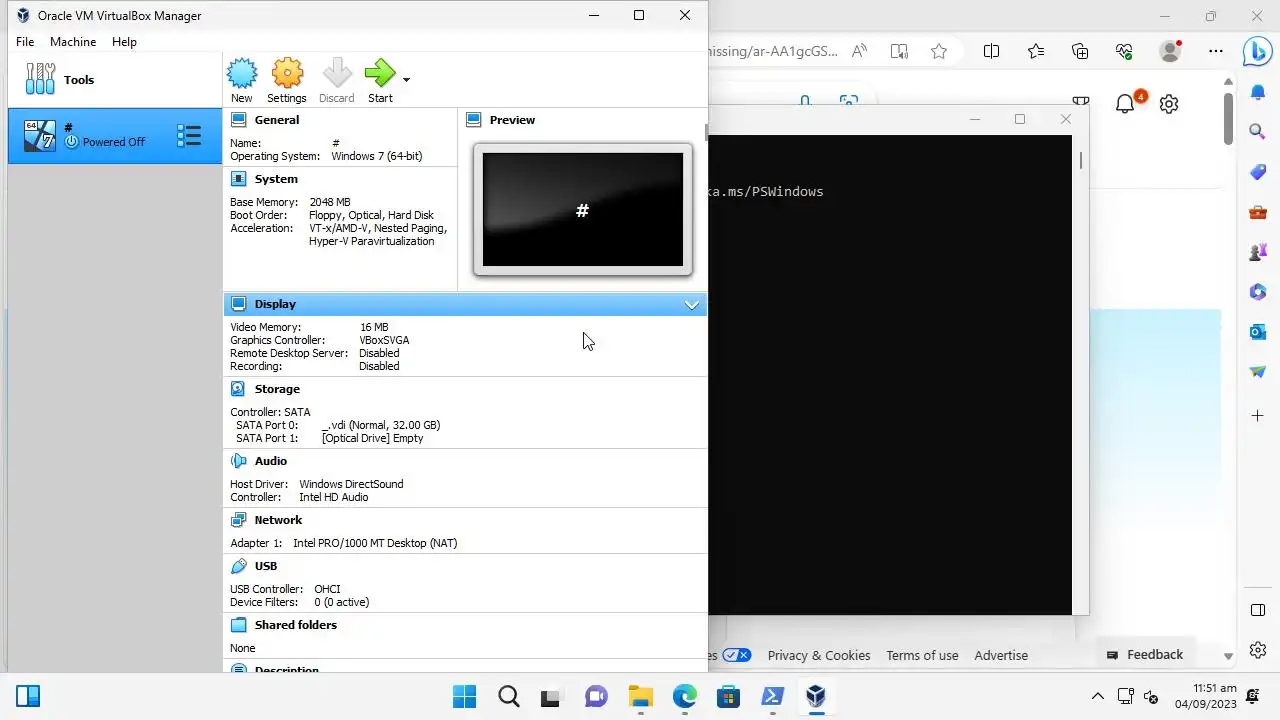Open the Advertise link
This screenshot has height=720, width=1280.
[x=1001, y=656]
